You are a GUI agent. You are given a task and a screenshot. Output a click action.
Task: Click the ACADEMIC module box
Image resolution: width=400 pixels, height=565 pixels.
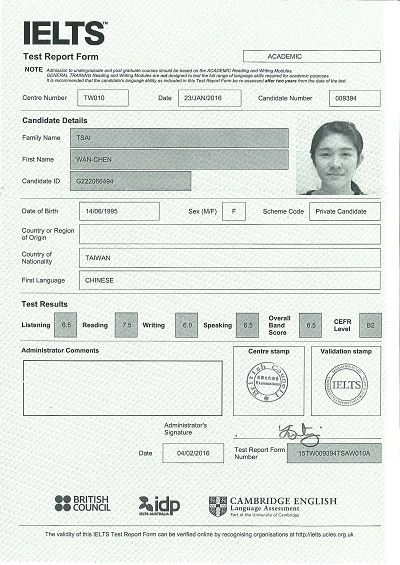coord(312,57)
